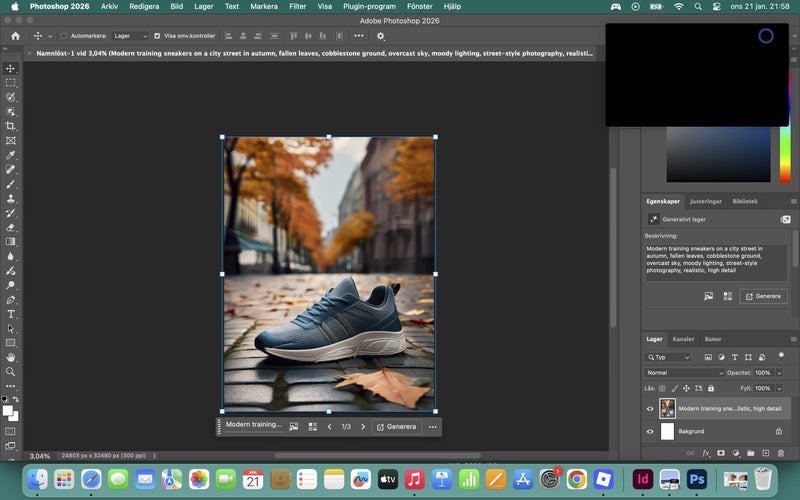Hide the Bakgrund layer with eye icon

click(x=650, y=431)
